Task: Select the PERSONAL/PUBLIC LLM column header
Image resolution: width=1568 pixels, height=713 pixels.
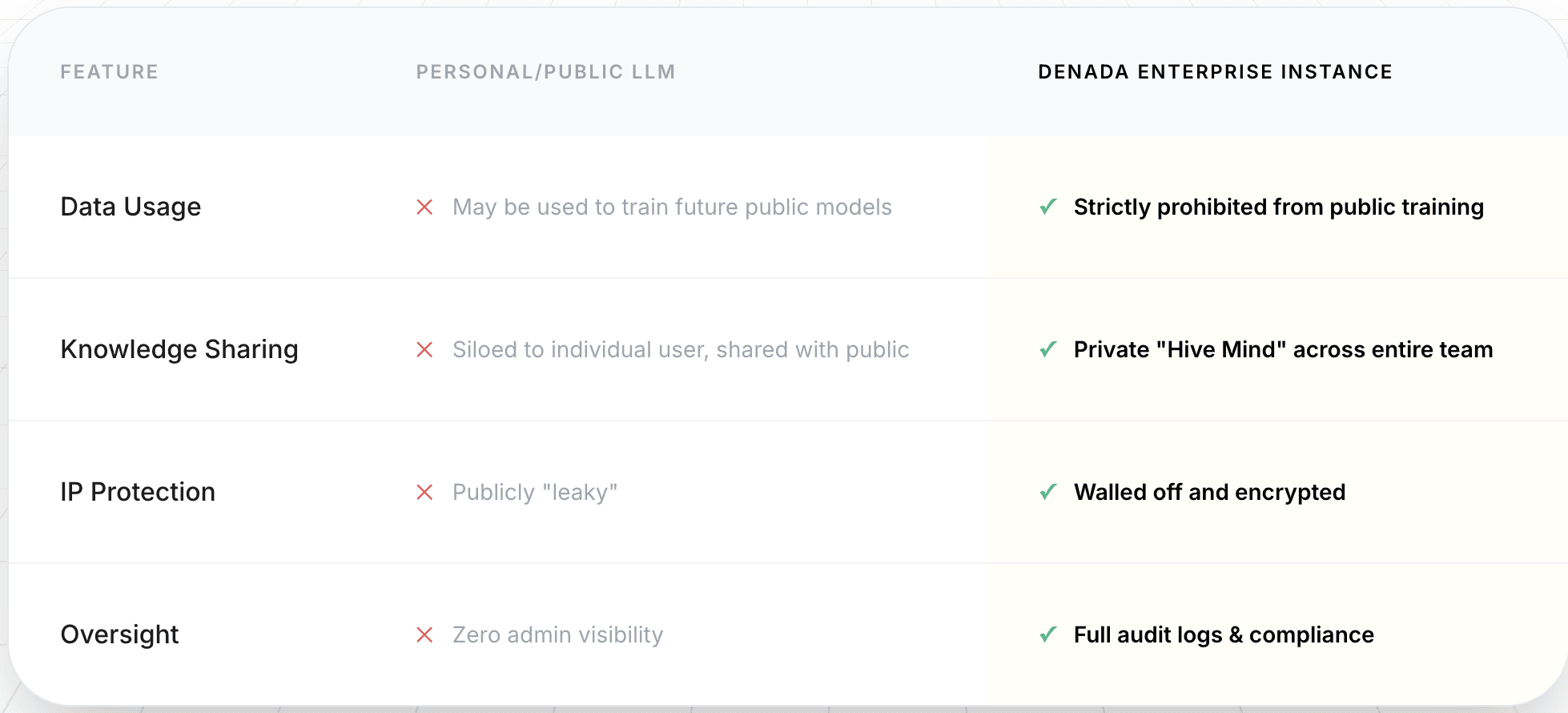Action: (x=545, y=72)
